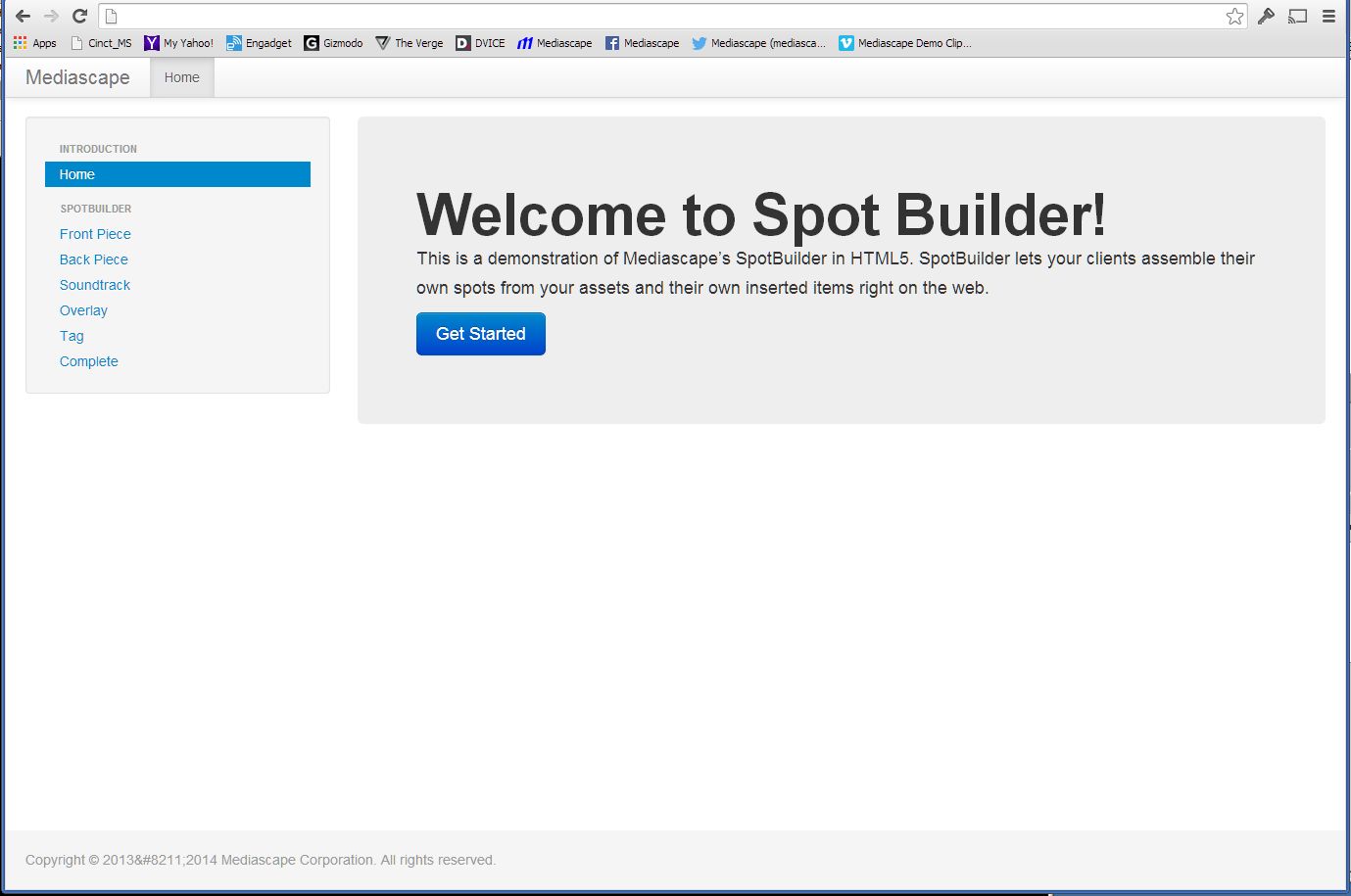Open Tag in the sidebar
This screenshot has width=1351, height=896.
pos(72,336)
